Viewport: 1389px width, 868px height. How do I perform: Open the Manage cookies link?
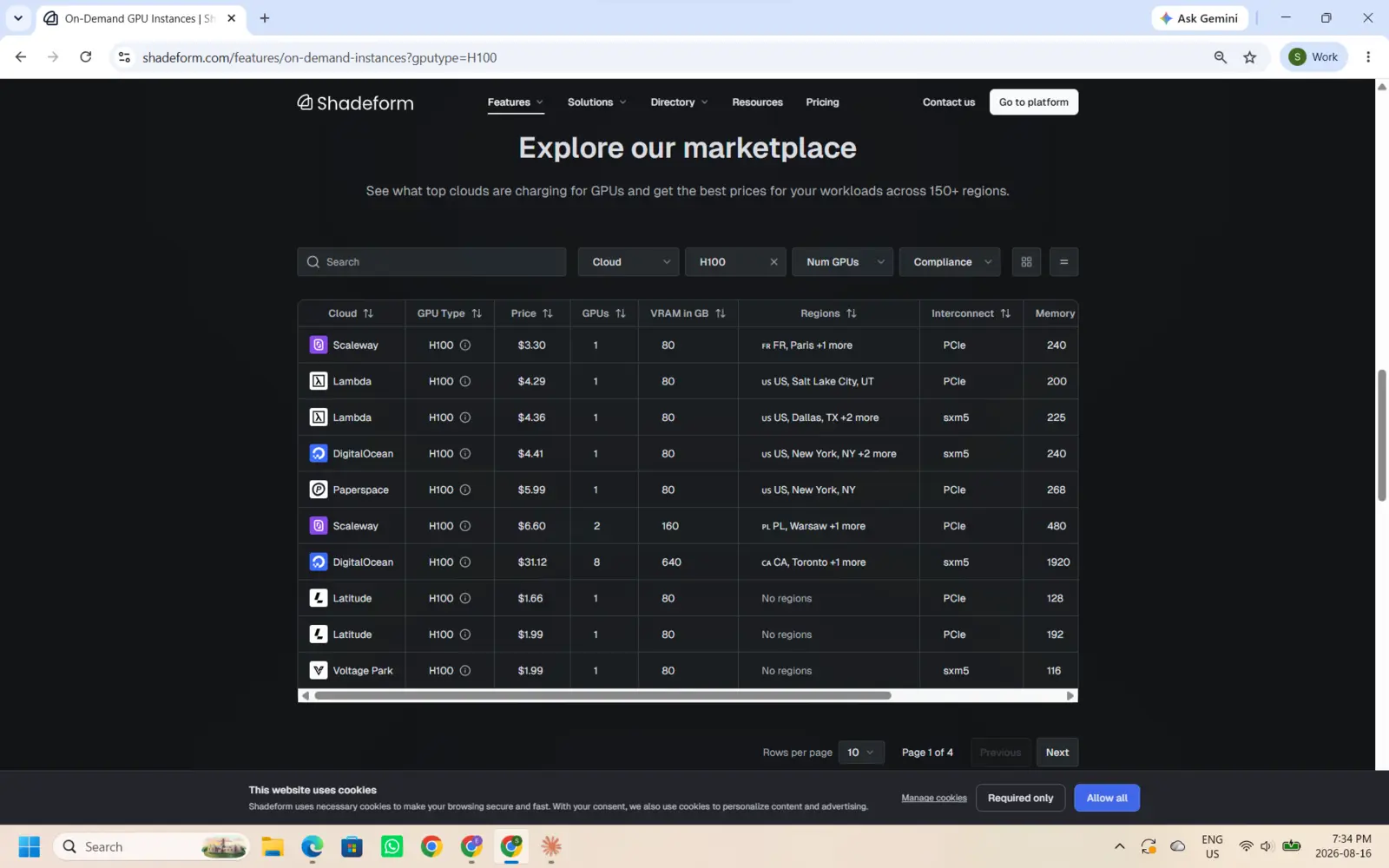934,798
